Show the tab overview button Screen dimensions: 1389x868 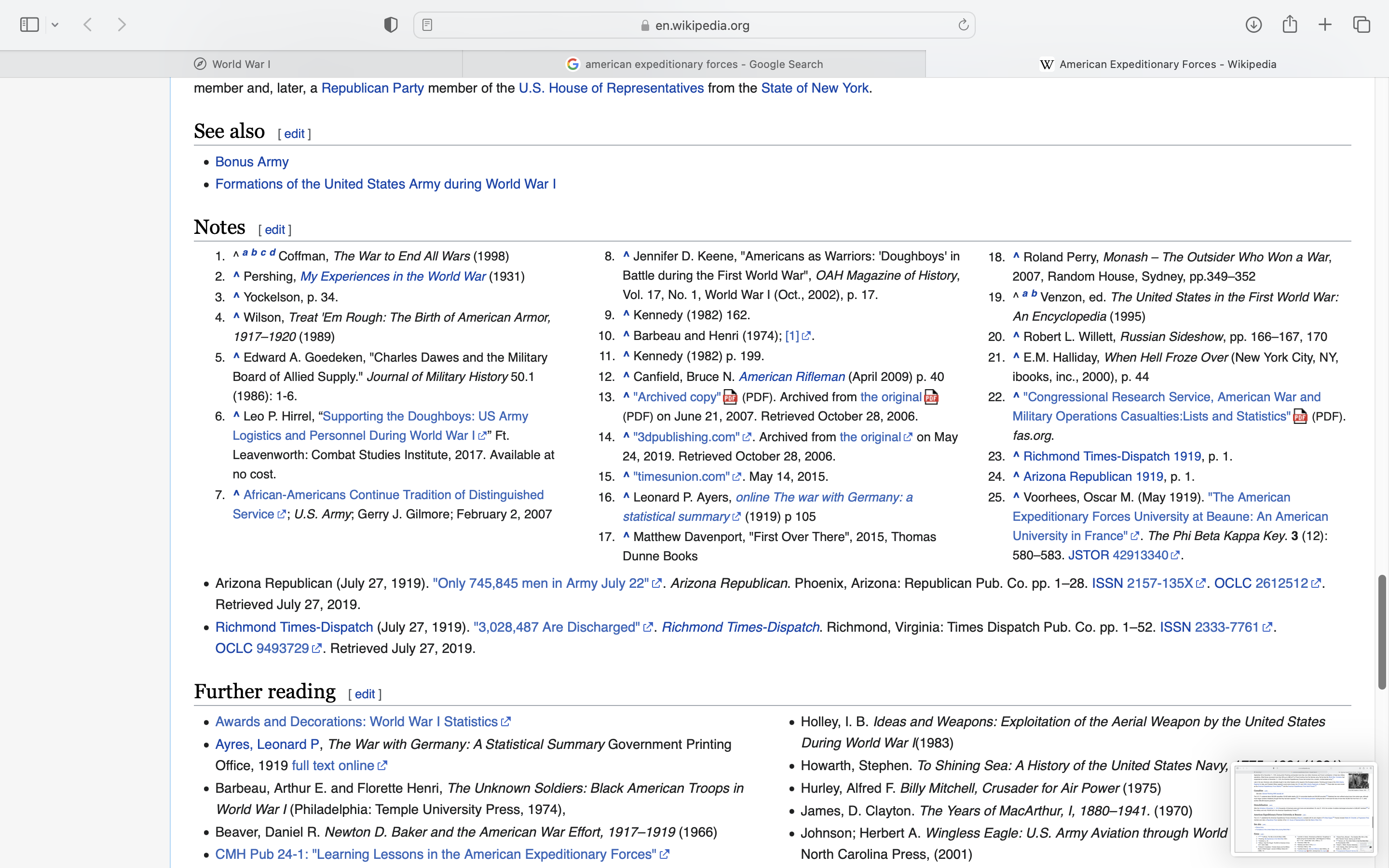point(1362,25)
